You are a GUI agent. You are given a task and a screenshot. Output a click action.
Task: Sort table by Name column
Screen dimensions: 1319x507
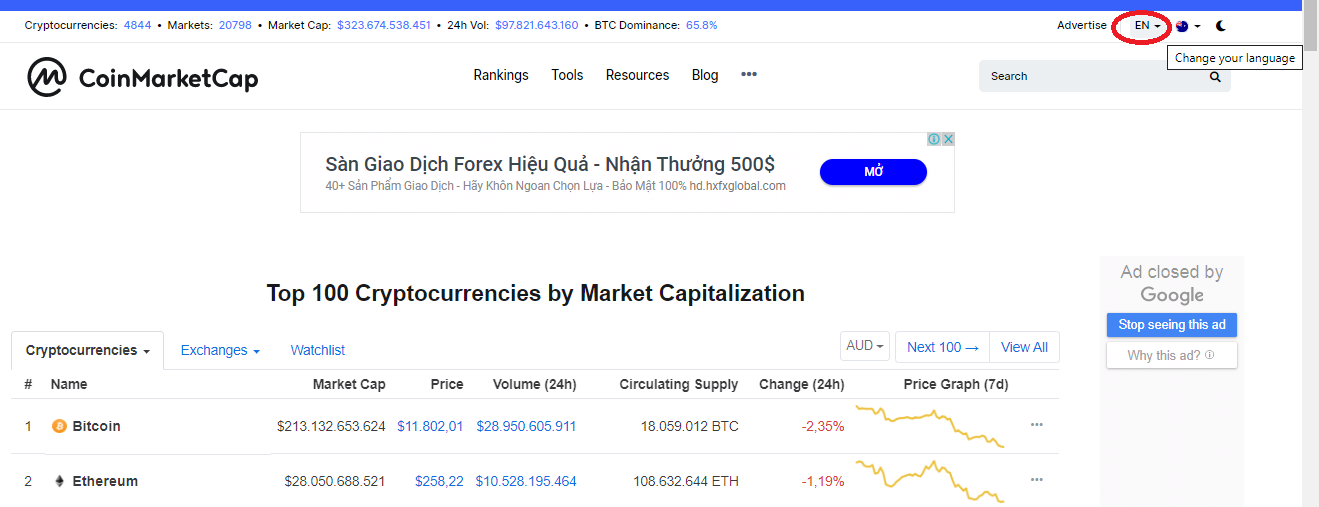(69, 384)
